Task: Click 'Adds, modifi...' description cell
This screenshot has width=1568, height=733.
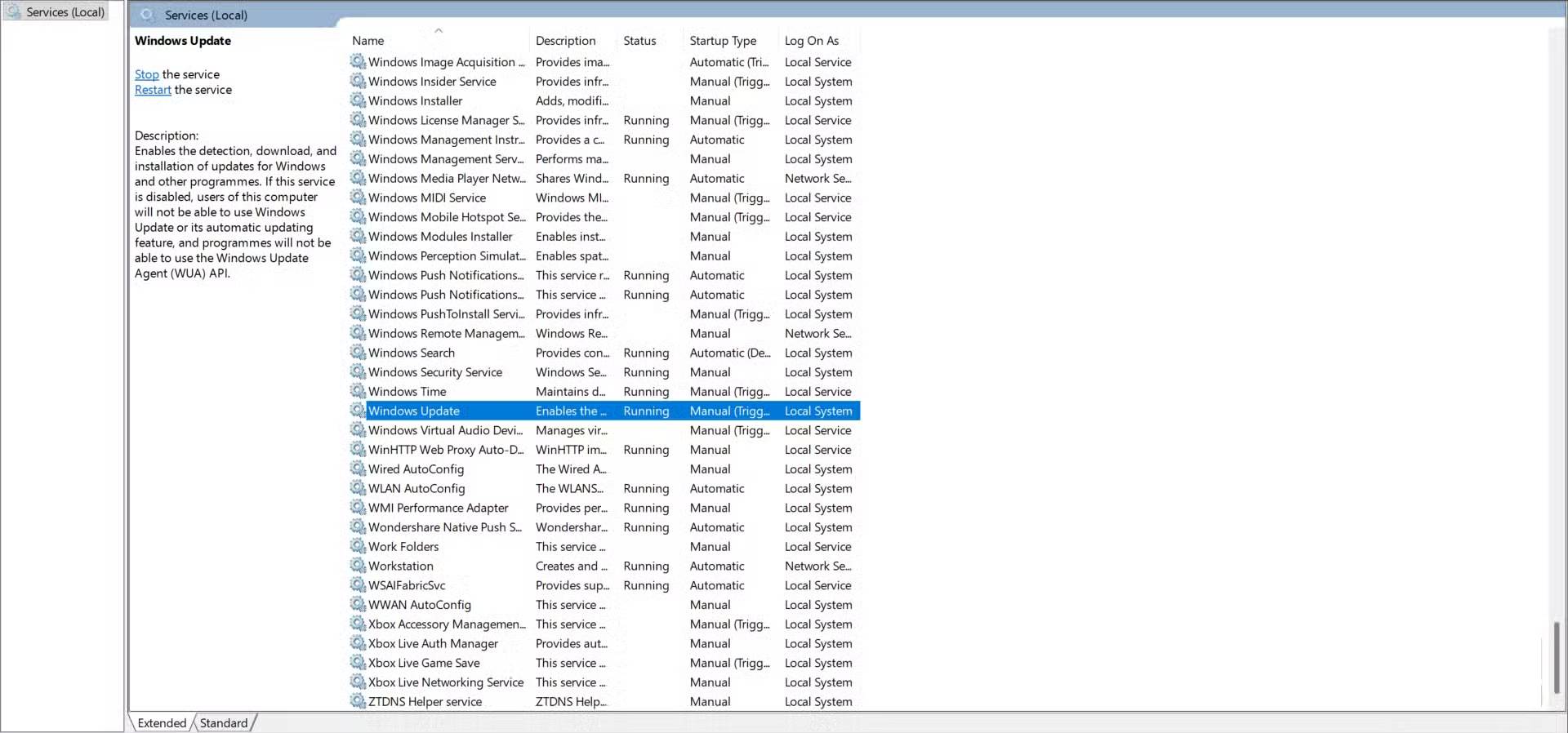Action: tap(572, 100)
